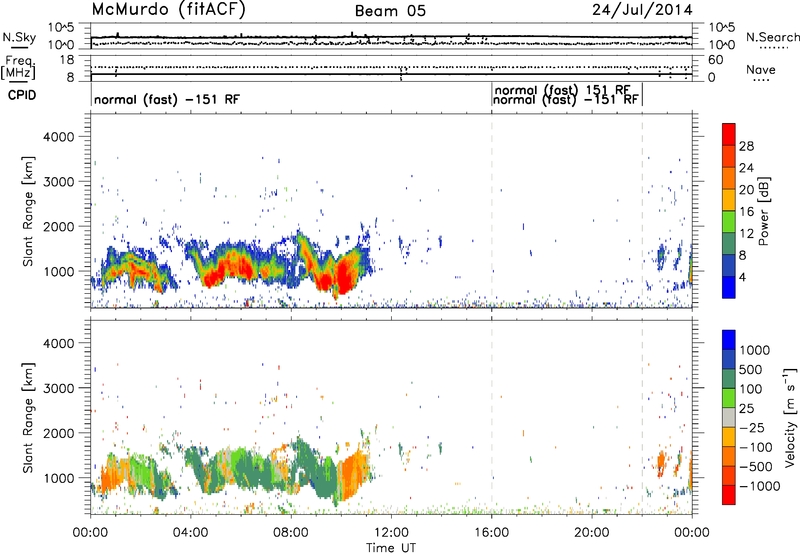
Task: Click the "20" label on Power colorbar
Action: click(x=746, y=190)
